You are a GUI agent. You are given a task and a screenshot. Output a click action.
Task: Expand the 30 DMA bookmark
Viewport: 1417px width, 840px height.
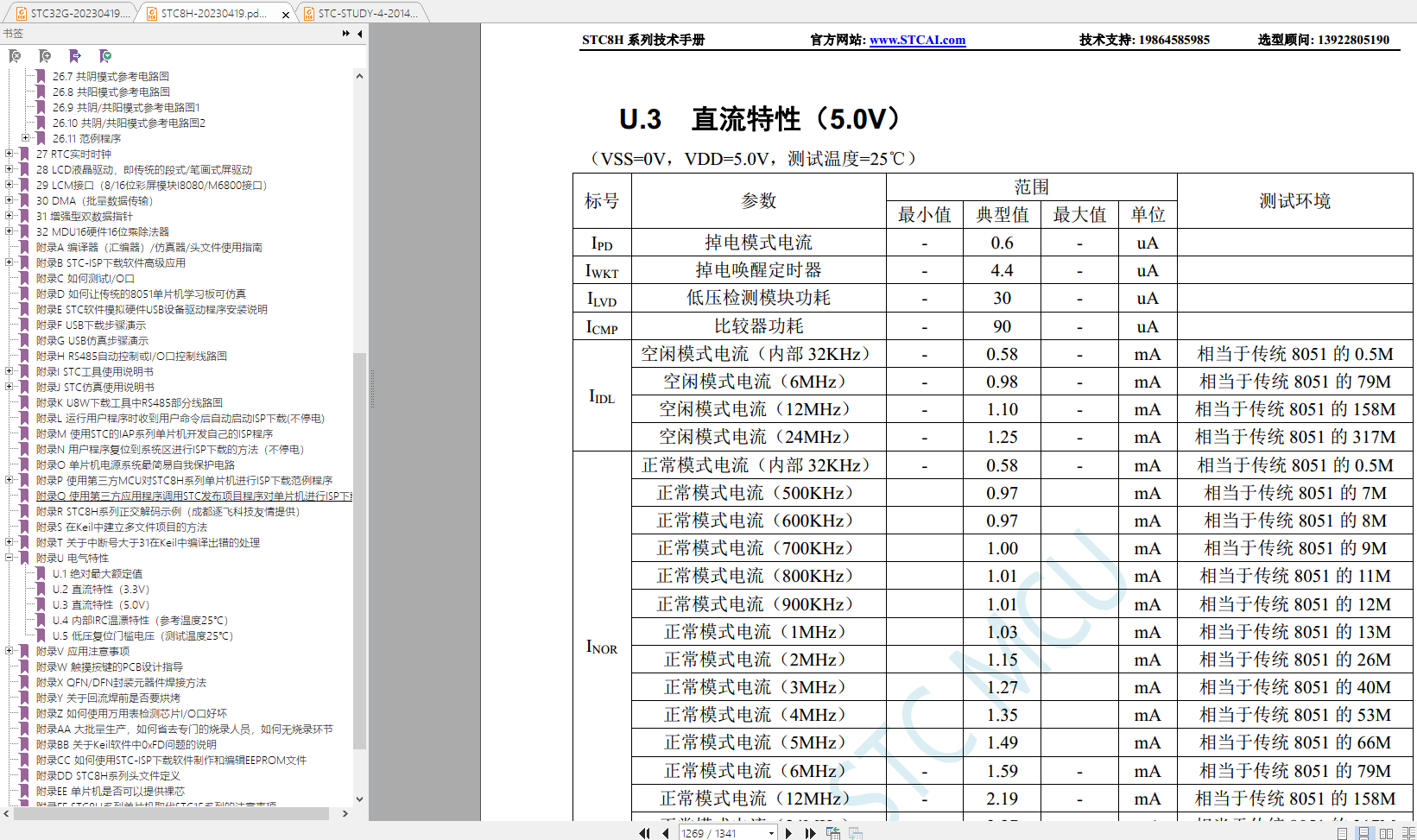(x=9, y=200)
